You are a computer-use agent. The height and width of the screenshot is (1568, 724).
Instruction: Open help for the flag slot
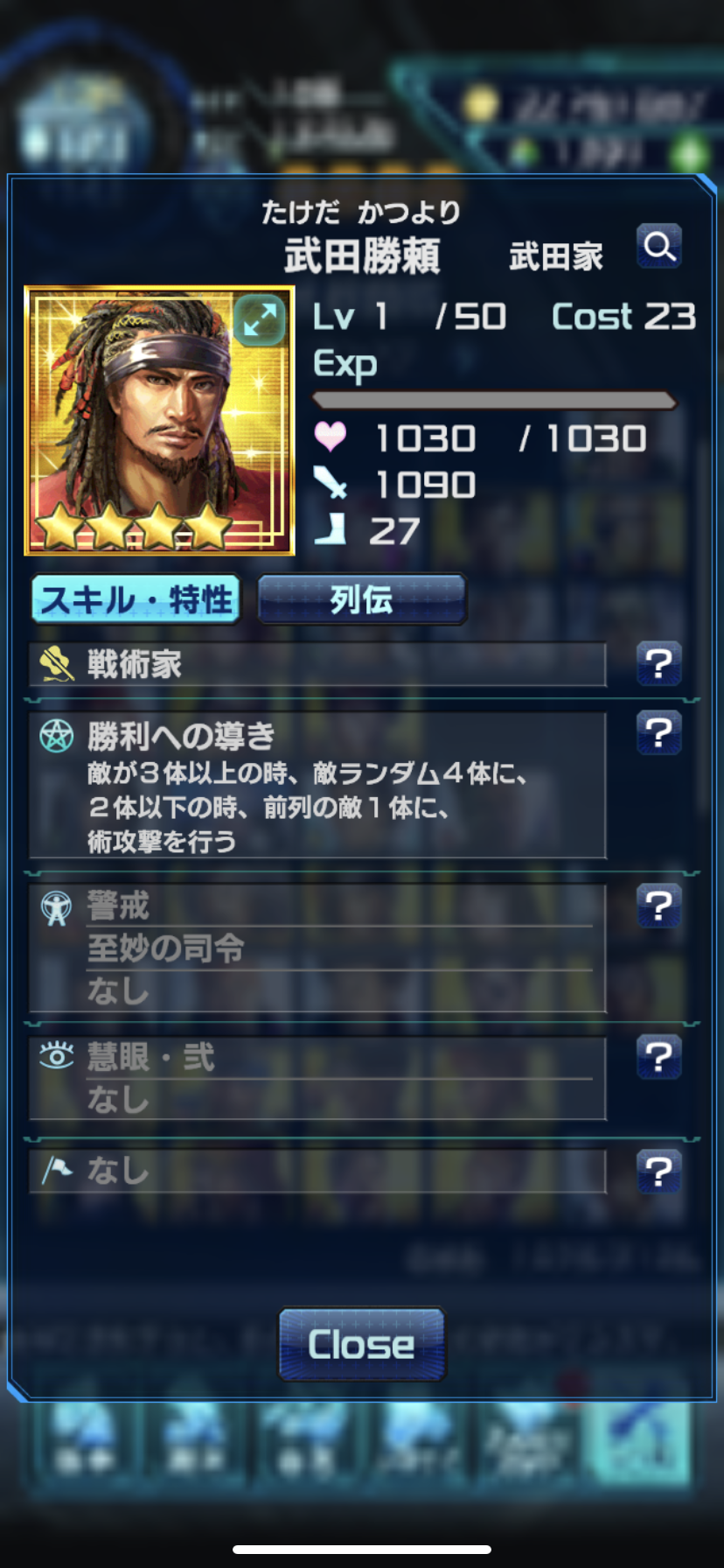(659, 1171)
